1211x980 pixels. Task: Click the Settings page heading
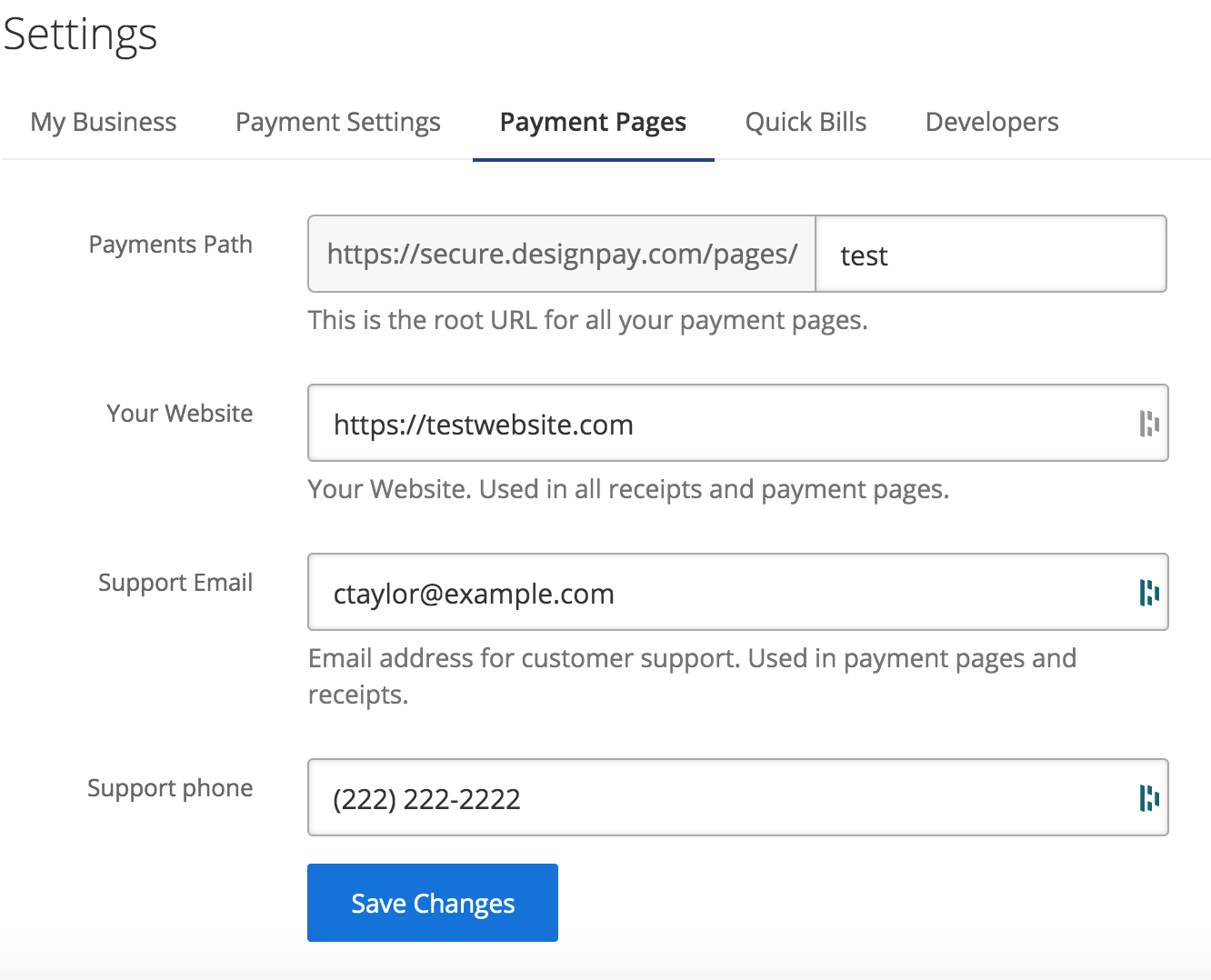click(x=80, y=35)
